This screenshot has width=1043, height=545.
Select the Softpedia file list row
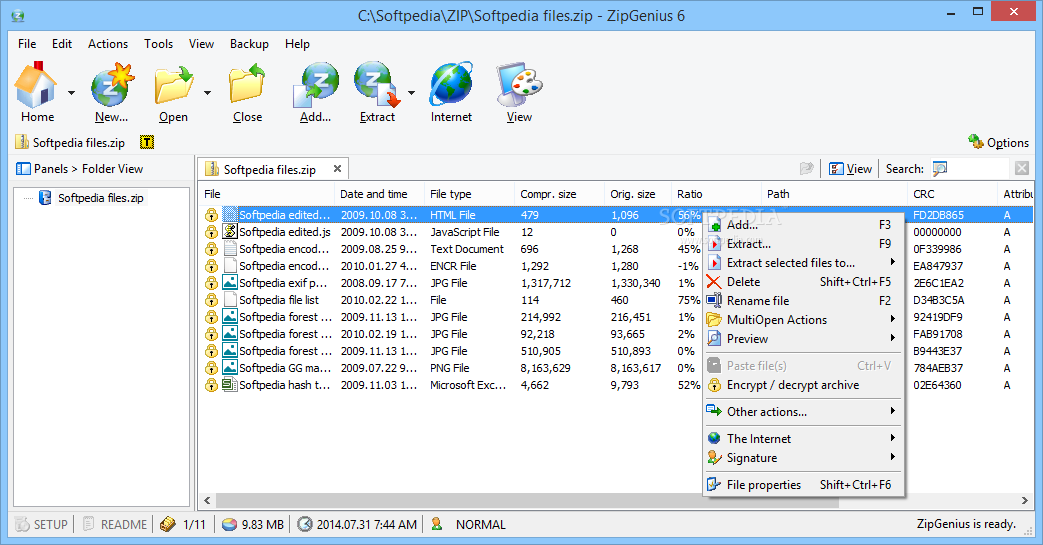tap(615, 300)
